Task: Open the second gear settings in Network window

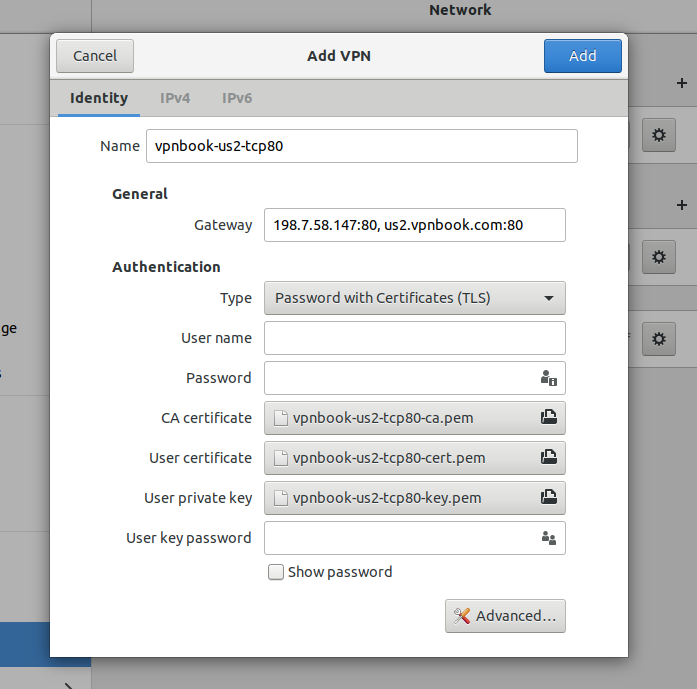Action: [x=658, y=257]
